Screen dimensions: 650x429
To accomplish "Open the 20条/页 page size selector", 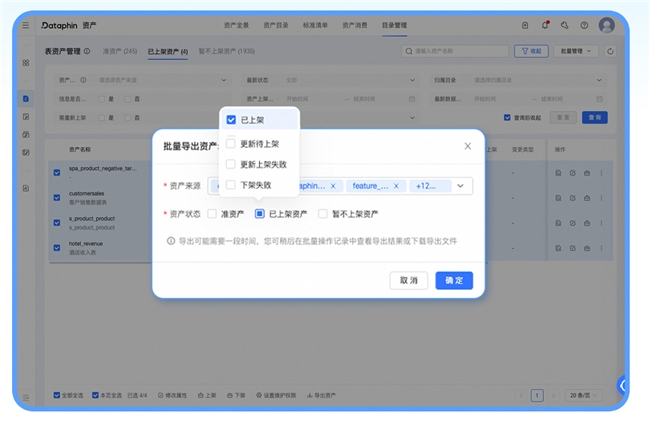I will click(582, 395).
